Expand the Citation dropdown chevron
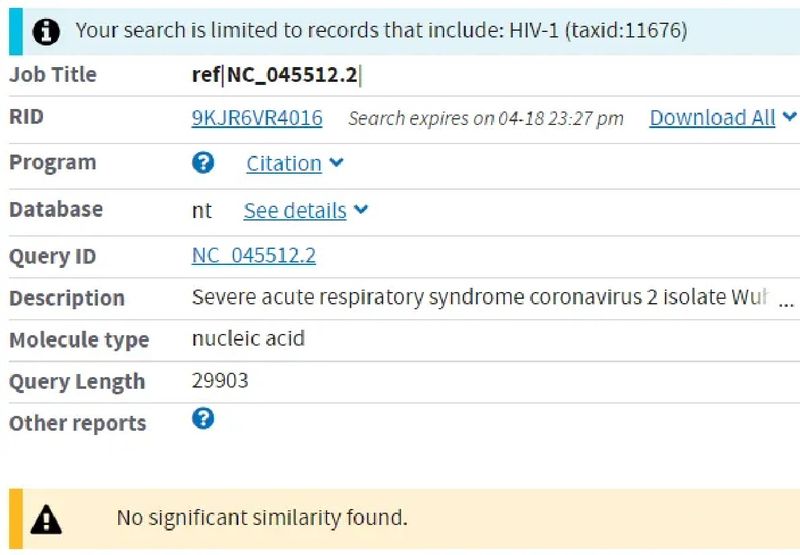Image resolution: width=800 pixels, height=555 pixels. pyautogui.click(x=336, y=163)
